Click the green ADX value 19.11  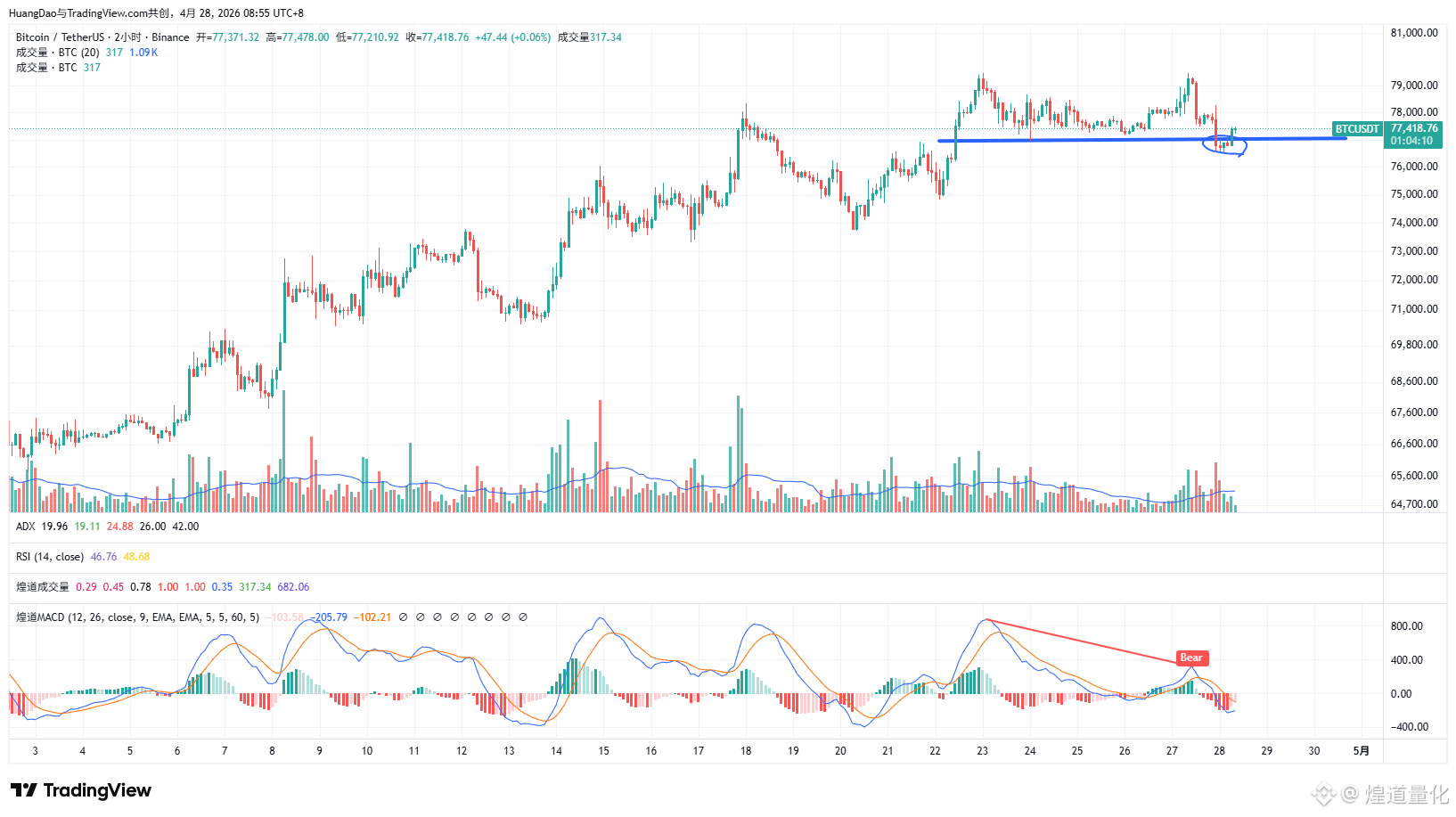tap(87, 527)
